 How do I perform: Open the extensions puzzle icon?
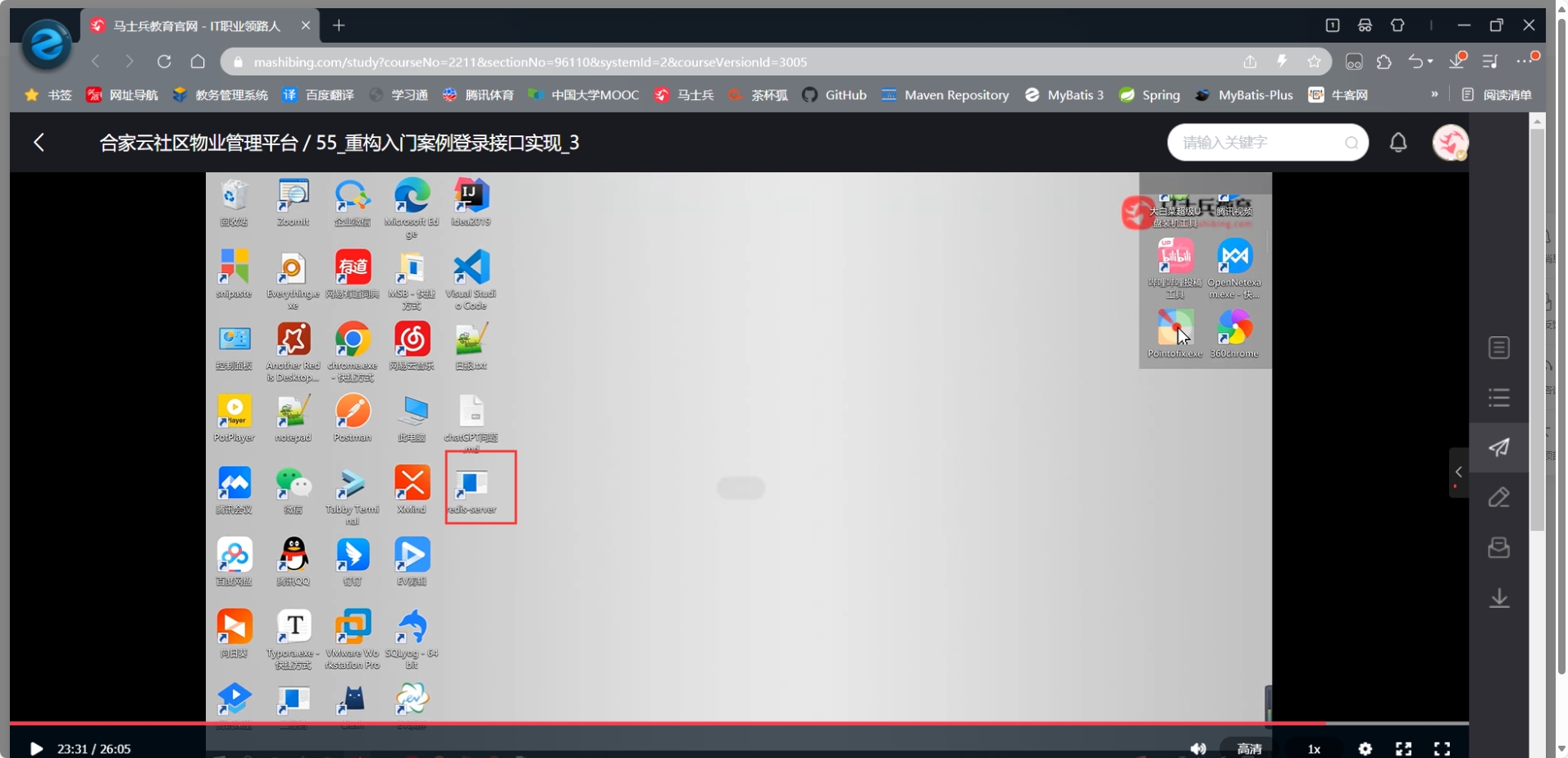1384,62
